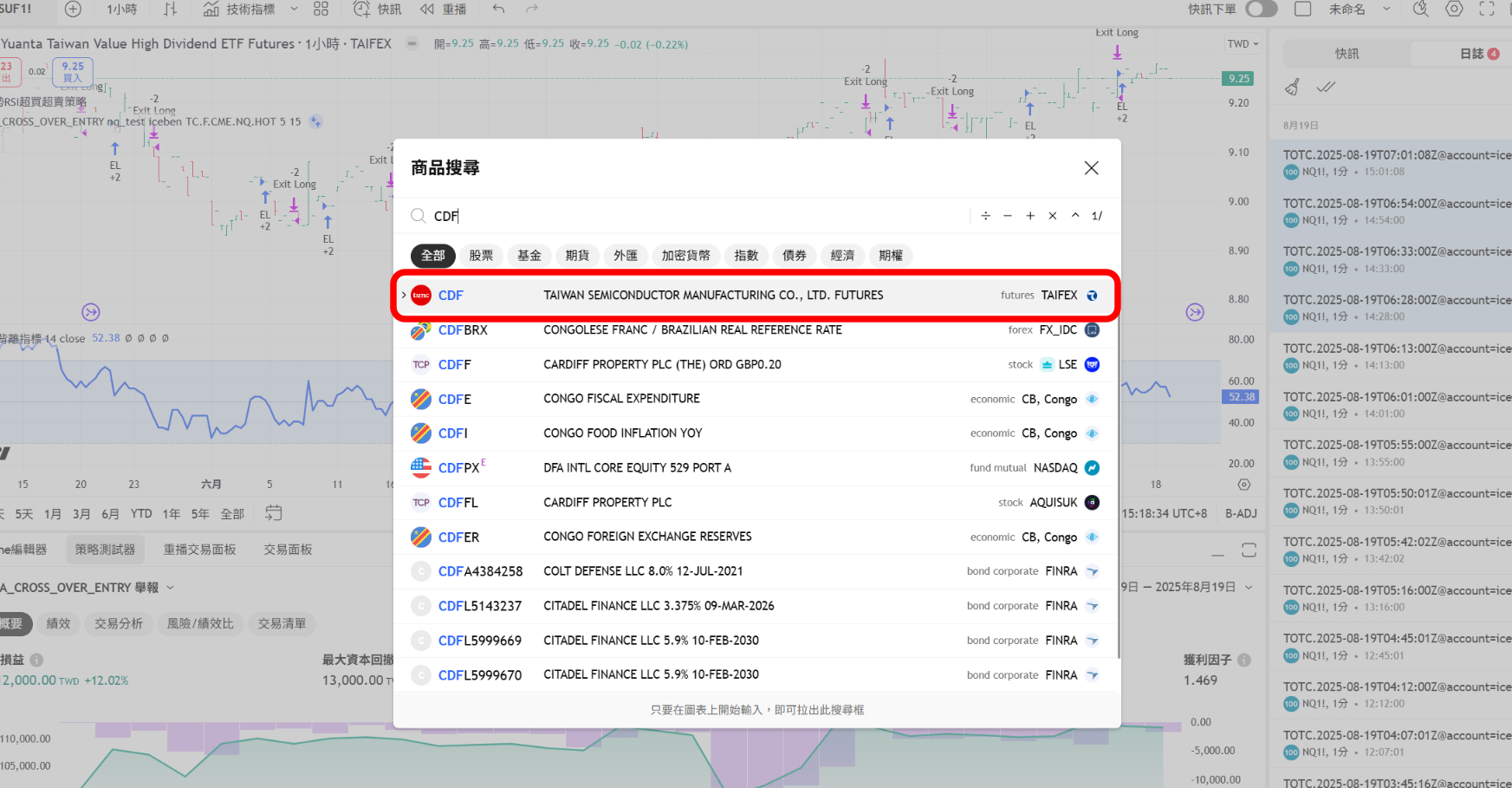1512x788 pixels.
Task: Select the 加密貨幣 filter tab
Action: coord(685,256)
